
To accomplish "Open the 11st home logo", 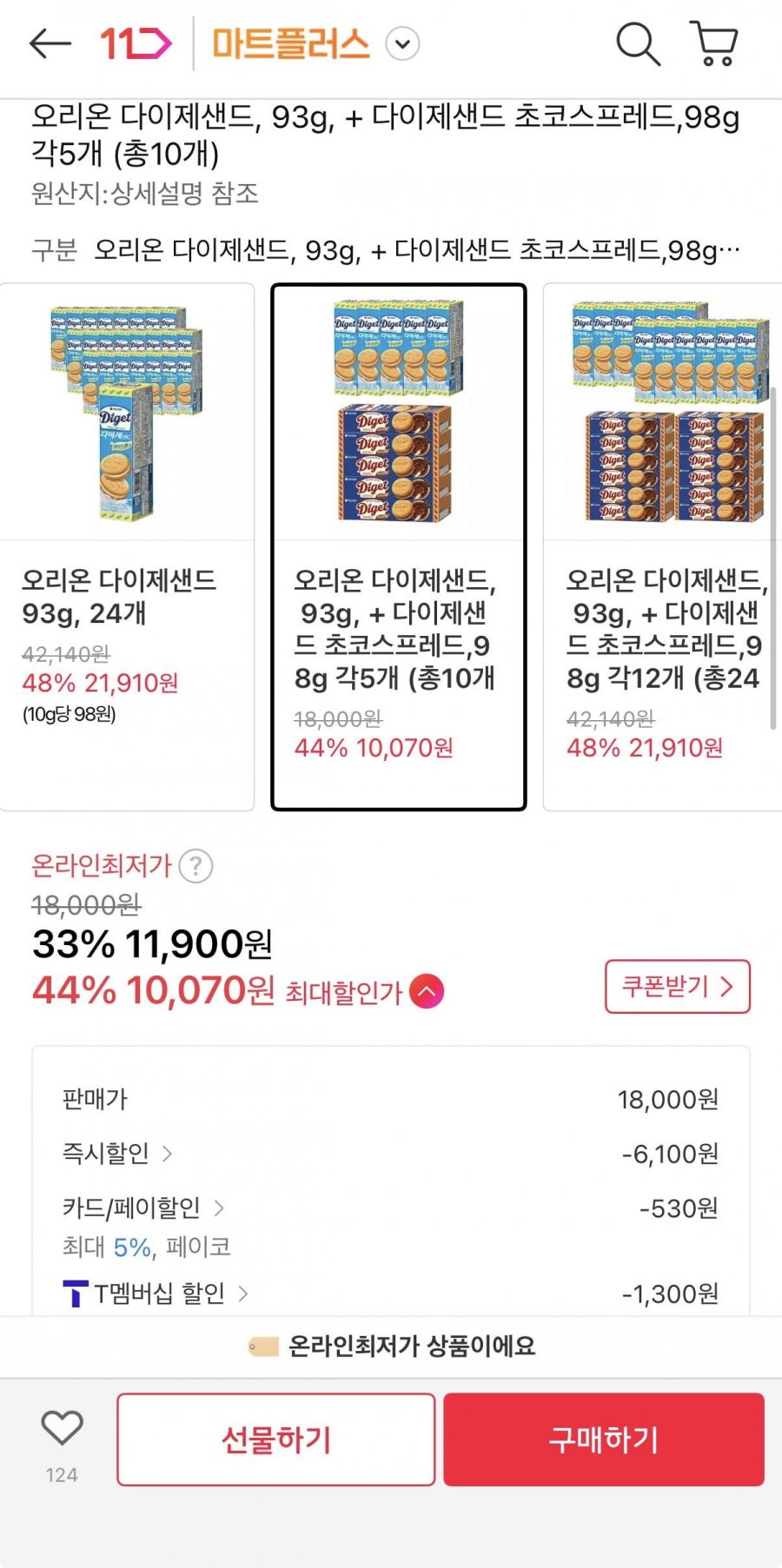I will click(136, 43).
